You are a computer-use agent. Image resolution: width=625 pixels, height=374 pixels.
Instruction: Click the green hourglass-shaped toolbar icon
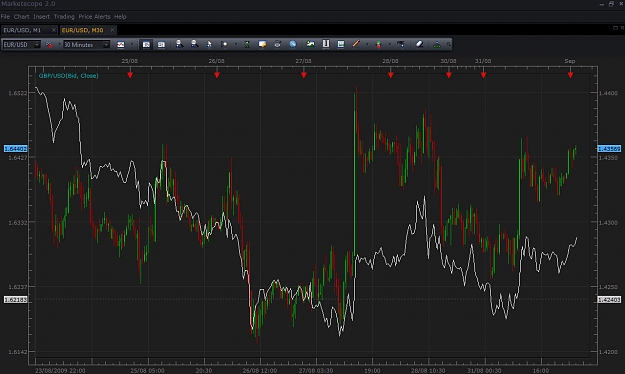pyautogui.click(x=247, y=45)
